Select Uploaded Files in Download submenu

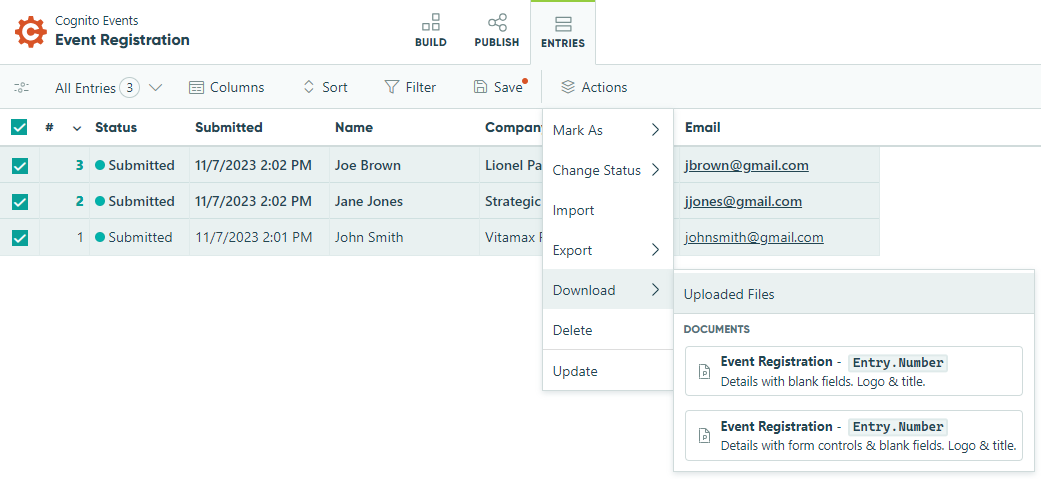(854, 294)
